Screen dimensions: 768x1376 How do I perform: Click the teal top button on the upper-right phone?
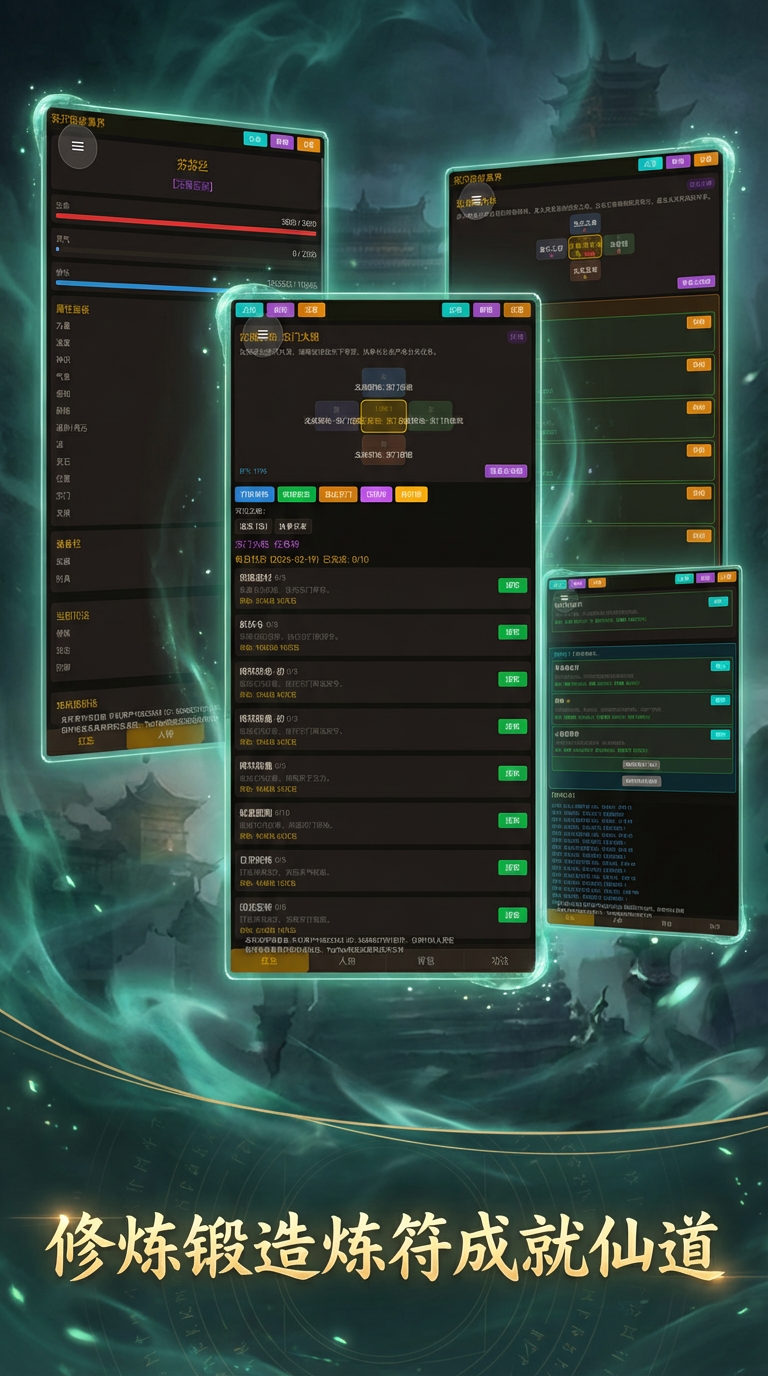650,163
